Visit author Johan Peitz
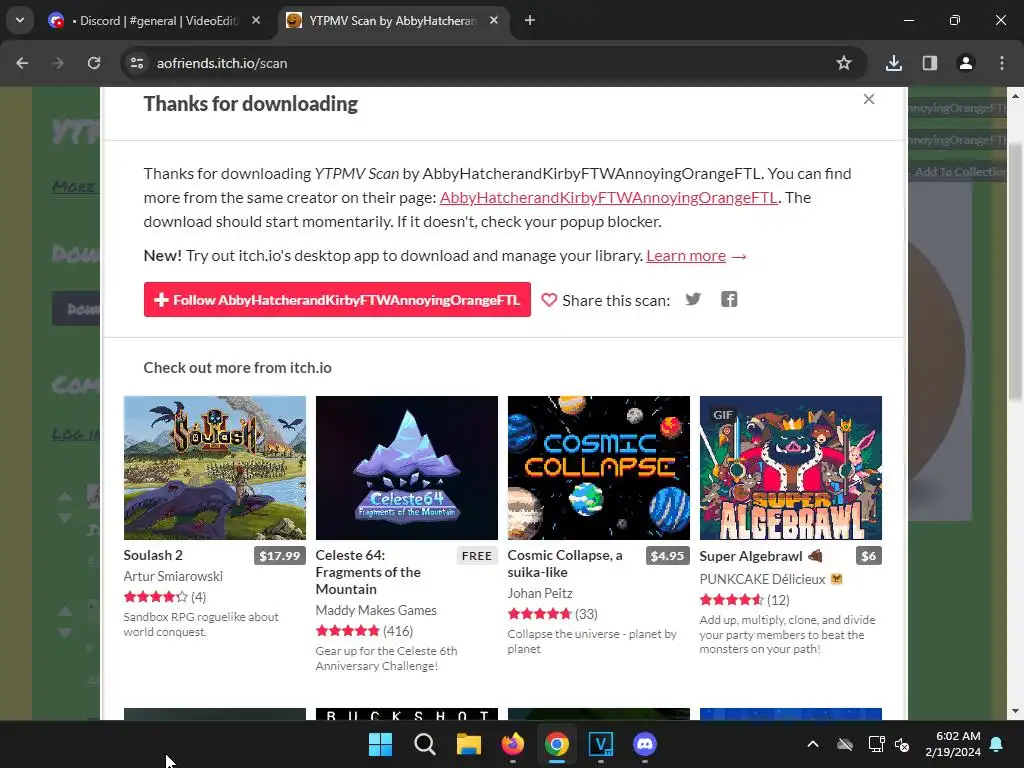Screen dimensions: 1024x768 coord(540,593)
